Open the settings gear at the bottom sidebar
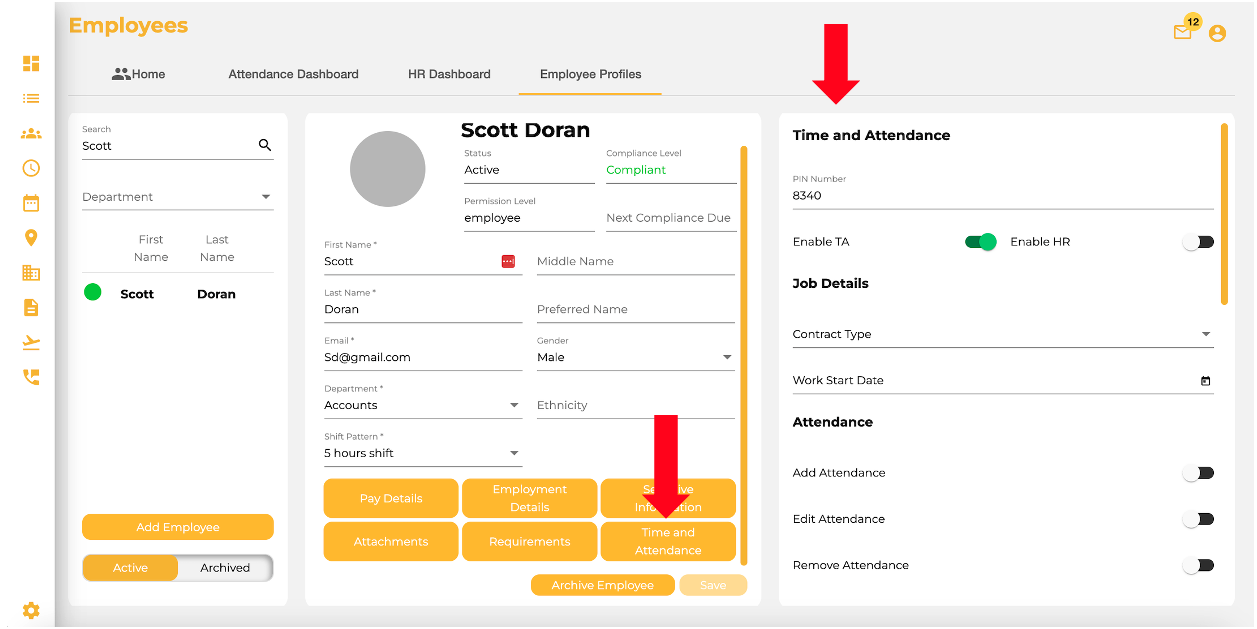Viewport: 1257px width, 629px height. pyautogui.click(x=30, y=610)
